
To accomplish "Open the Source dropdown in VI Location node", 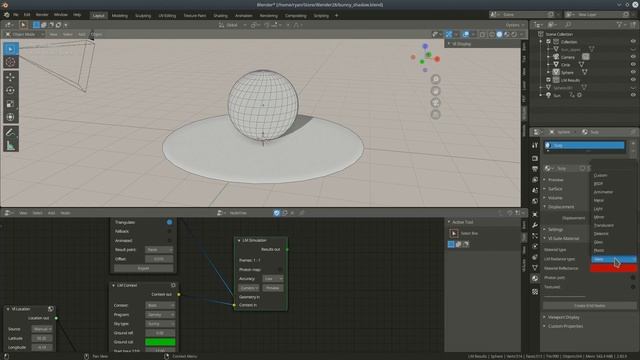I will pyautogui.click(x=42, y=329).
